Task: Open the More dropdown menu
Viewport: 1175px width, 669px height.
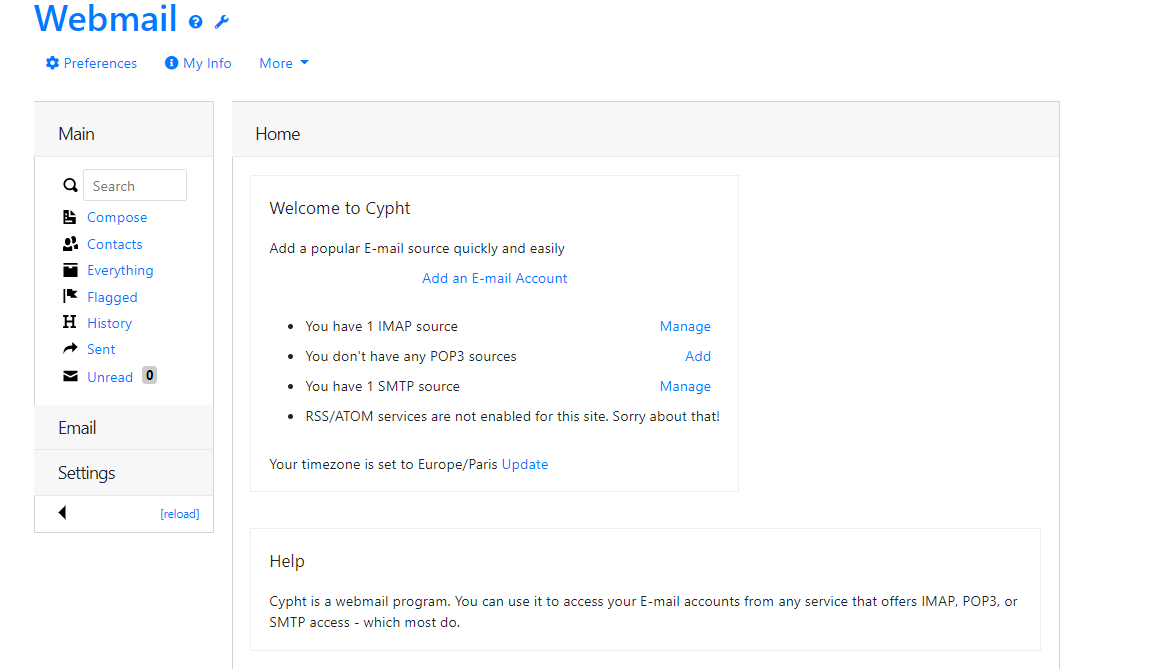Action: pos(283,63)
